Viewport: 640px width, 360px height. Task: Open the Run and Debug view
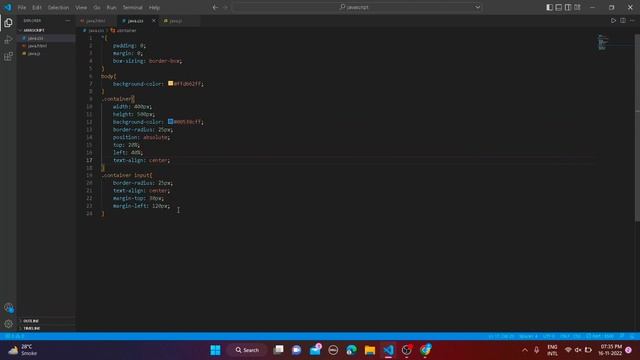point(8,40)
